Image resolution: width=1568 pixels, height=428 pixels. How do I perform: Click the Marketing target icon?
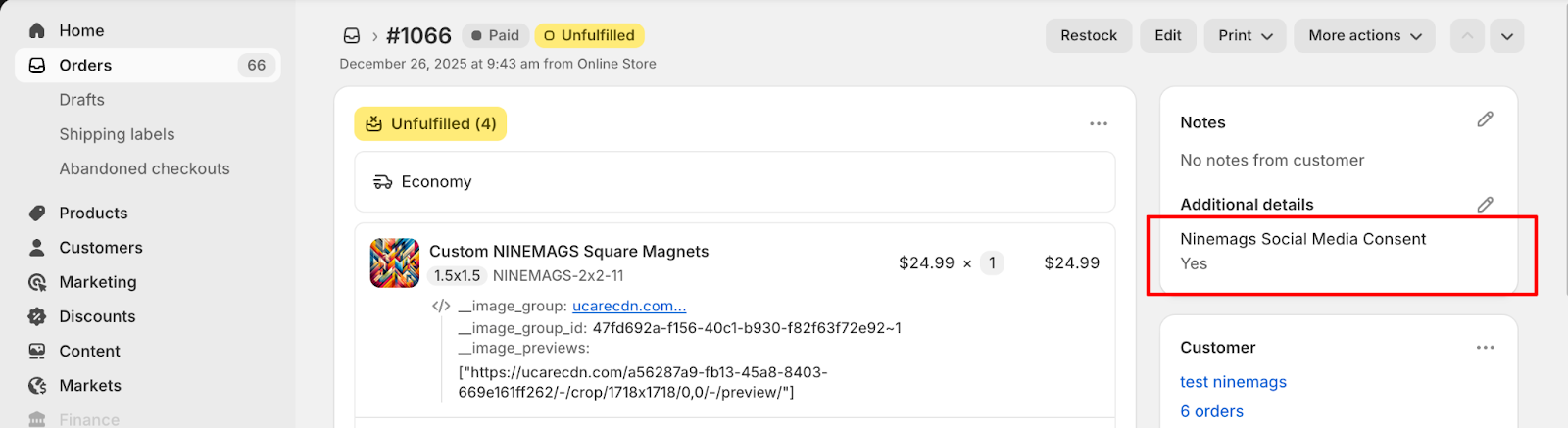click(x=37, y=282)
